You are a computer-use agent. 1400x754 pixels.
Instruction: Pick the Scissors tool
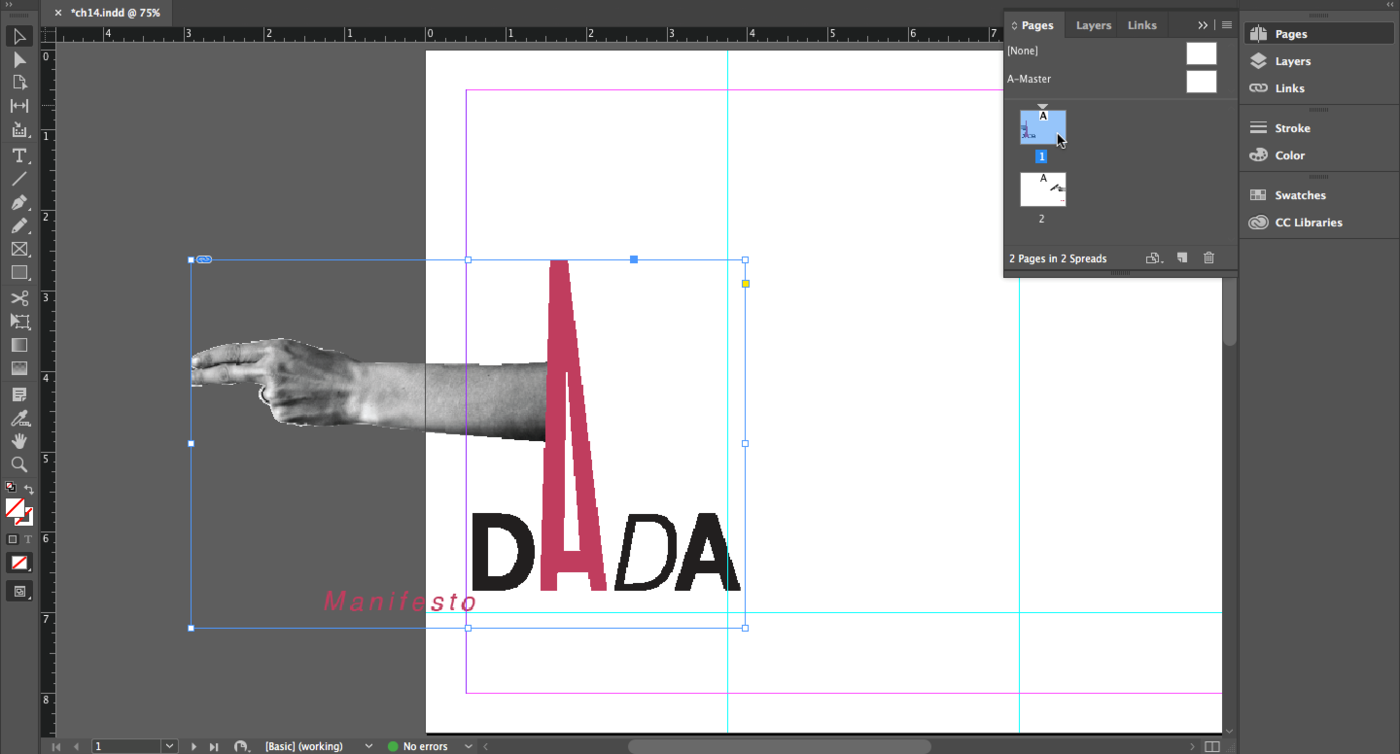point(19,298)
